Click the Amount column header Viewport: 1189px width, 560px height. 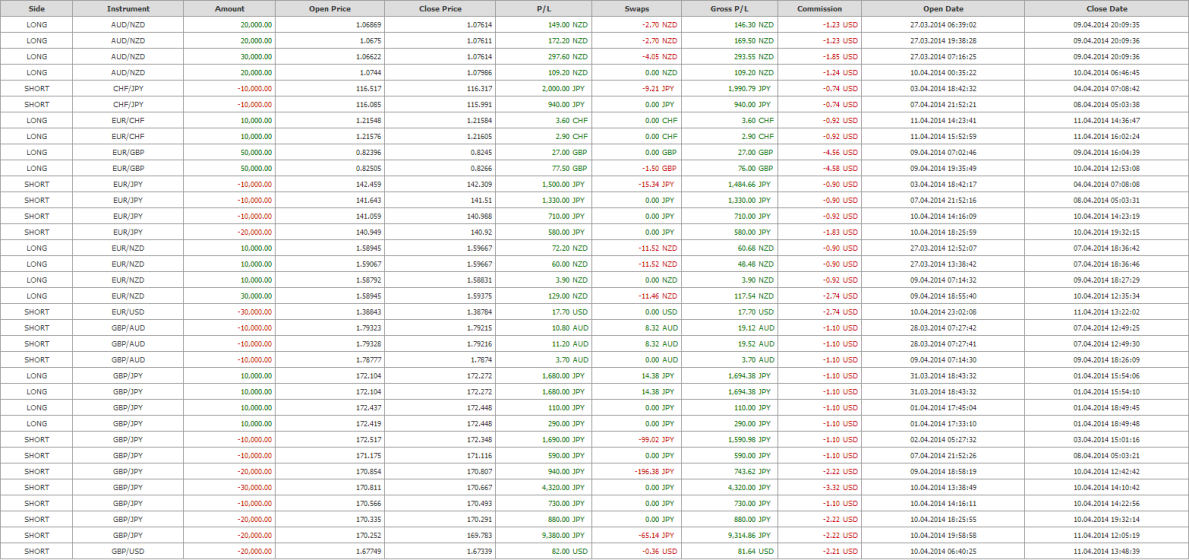point(229,9)
